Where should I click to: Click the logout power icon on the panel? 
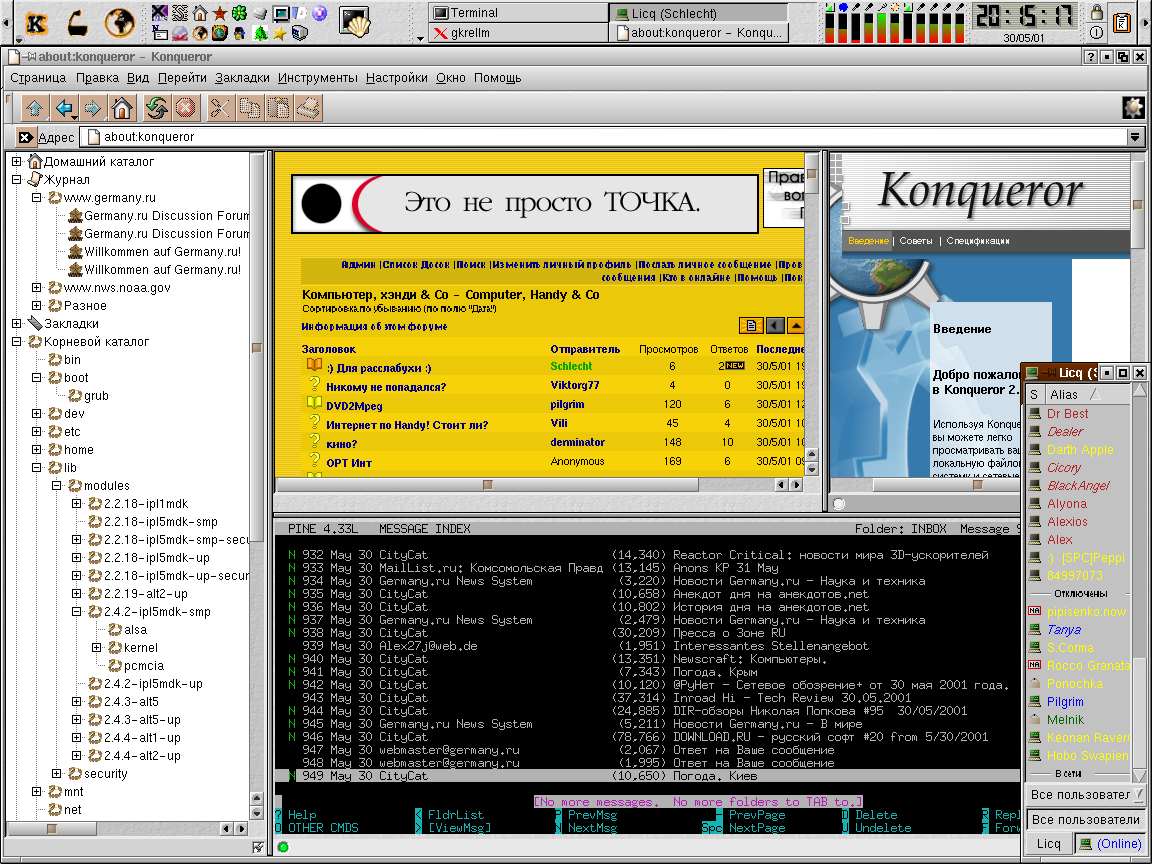click(1096, 32)
